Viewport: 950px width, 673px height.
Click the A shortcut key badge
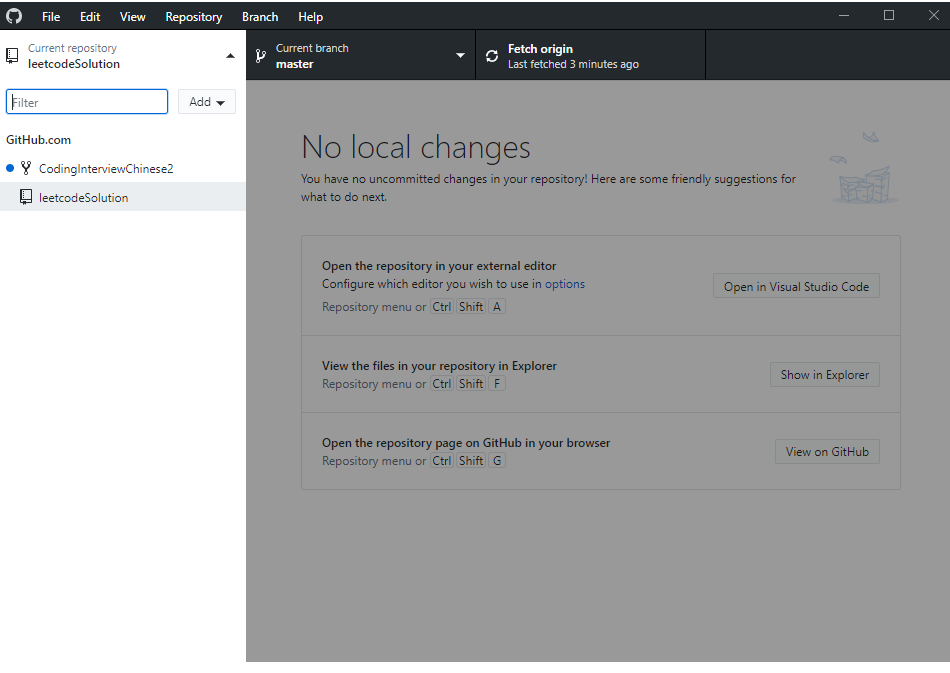tap(497, 307)
